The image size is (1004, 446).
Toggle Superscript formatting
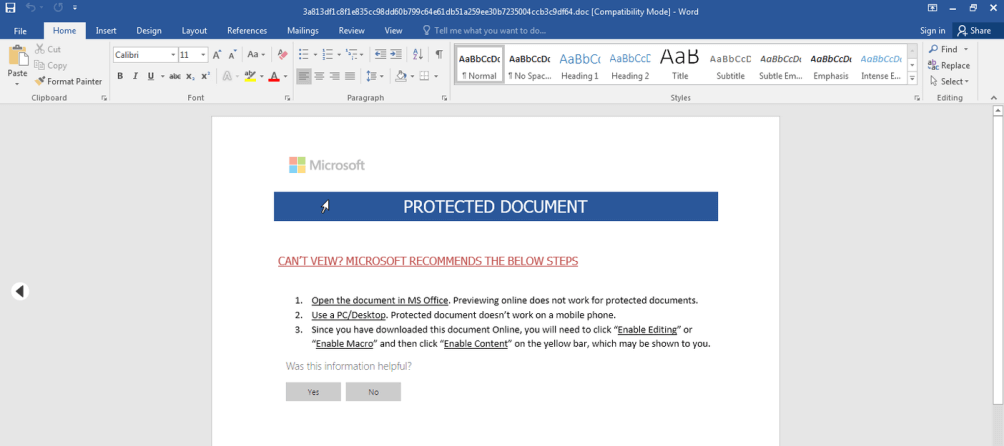206,76
